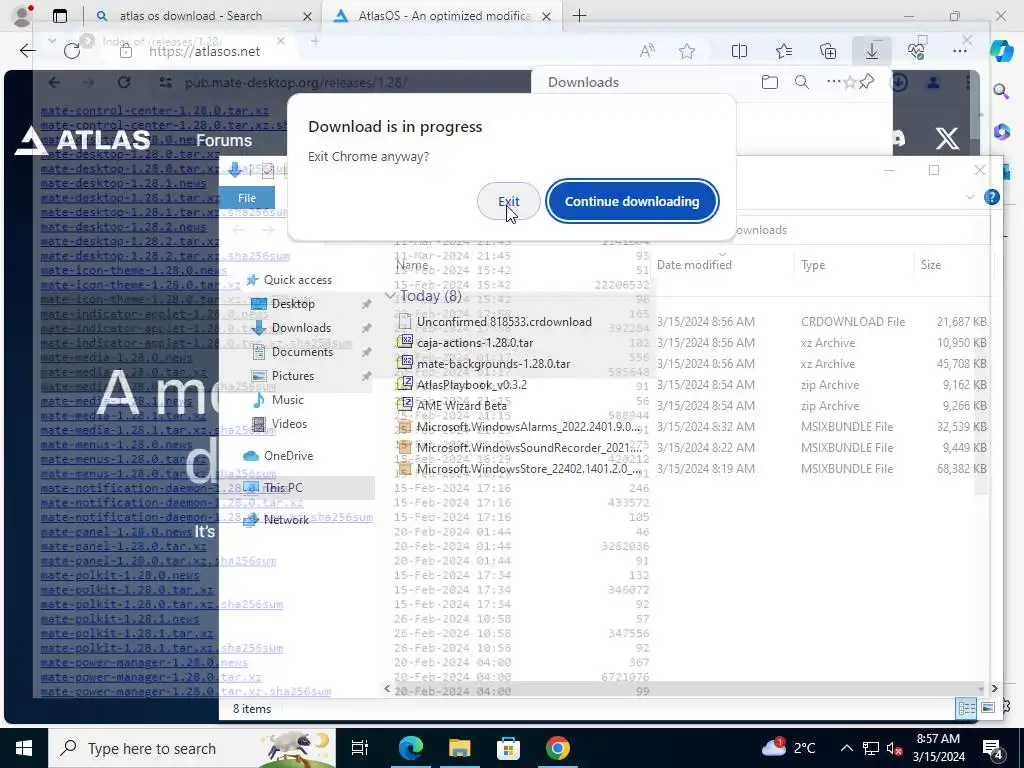Click the taskbar search box
Image resolution: width=1024 pixels, height=768 pixels.
click(192, 748)
